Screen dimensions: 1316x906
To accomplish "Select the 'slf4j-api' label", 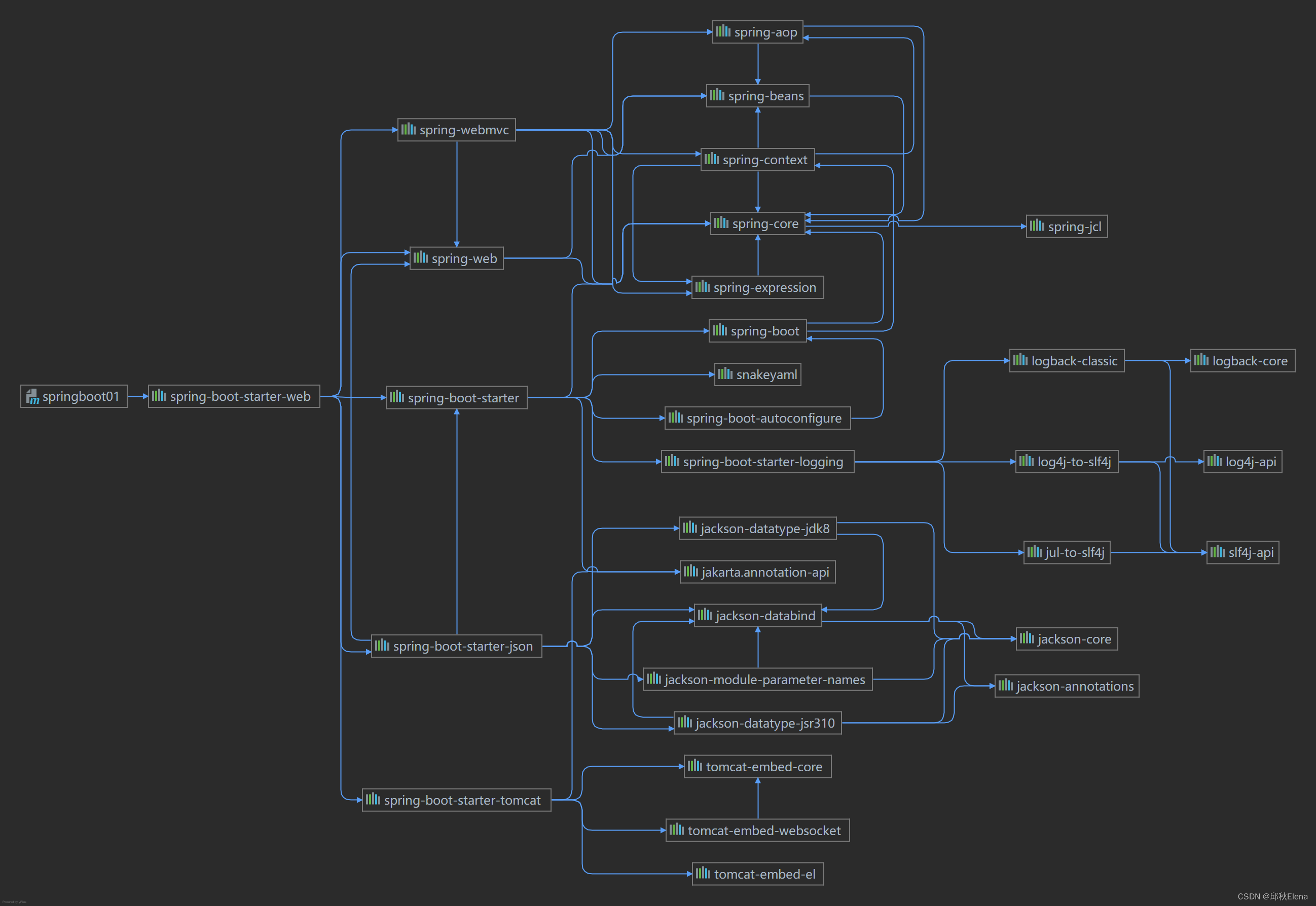I will (1251, 553).
